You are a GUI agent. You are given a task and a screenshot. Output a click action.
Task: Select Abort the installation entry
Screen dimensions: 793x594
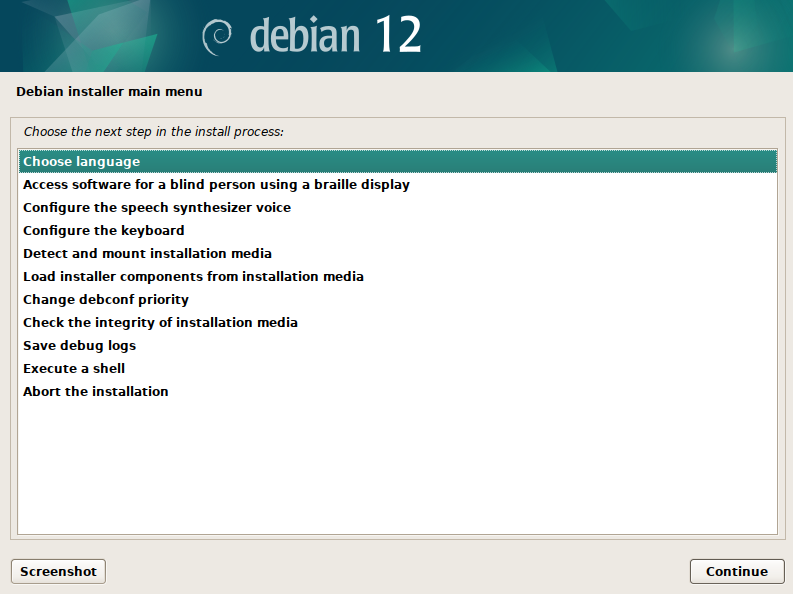pyautogui.click(x=398, y=391)
